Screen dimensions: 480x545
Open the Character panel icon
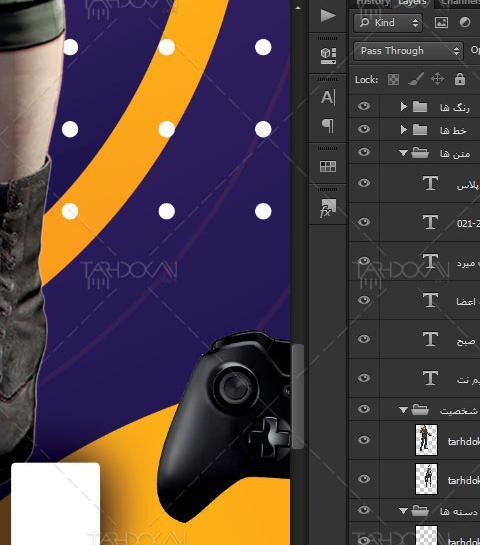pyautogui.click(x=328, y=97)
